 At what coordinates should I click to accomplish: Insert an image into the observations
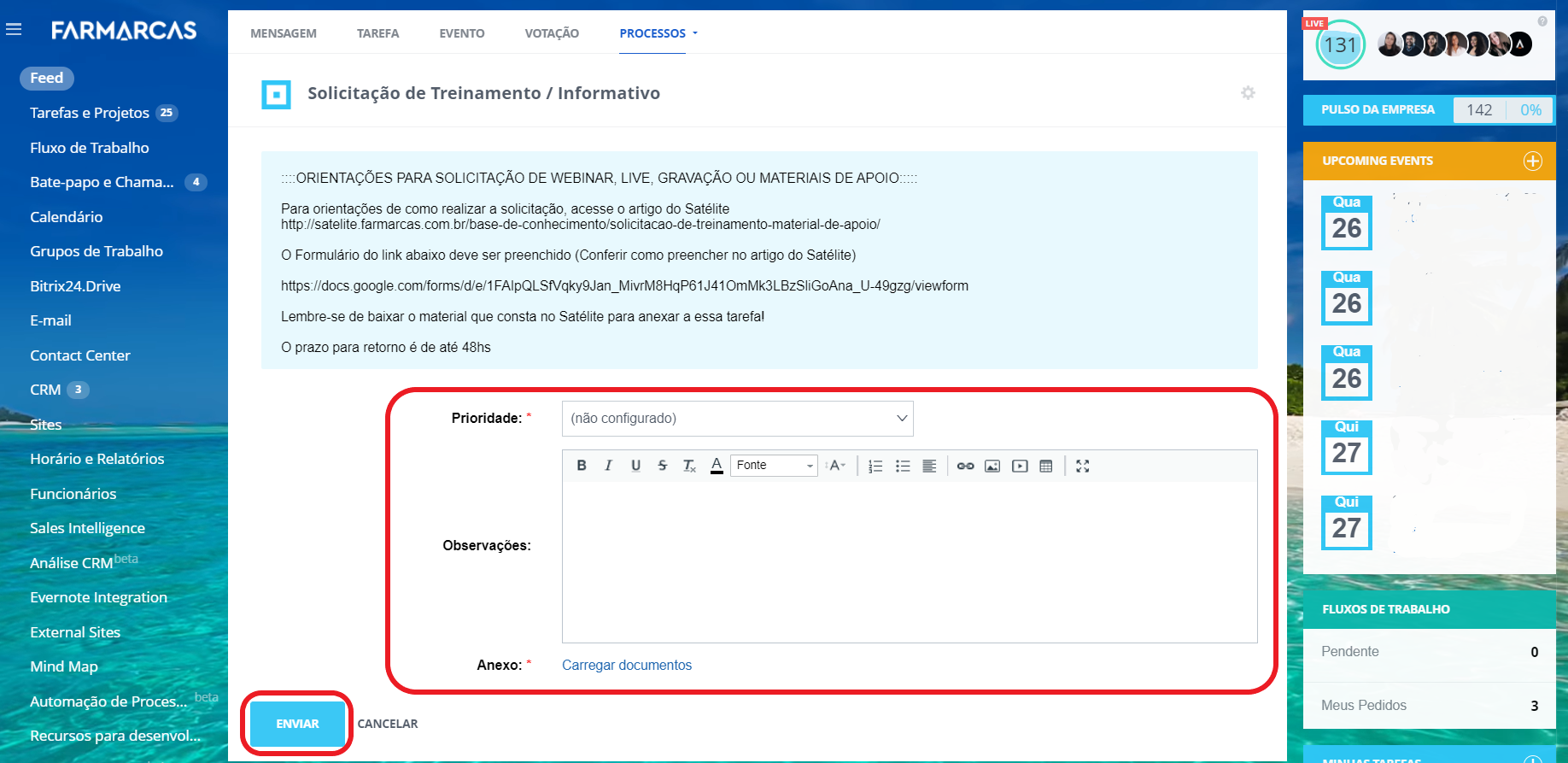coord(992,466)
